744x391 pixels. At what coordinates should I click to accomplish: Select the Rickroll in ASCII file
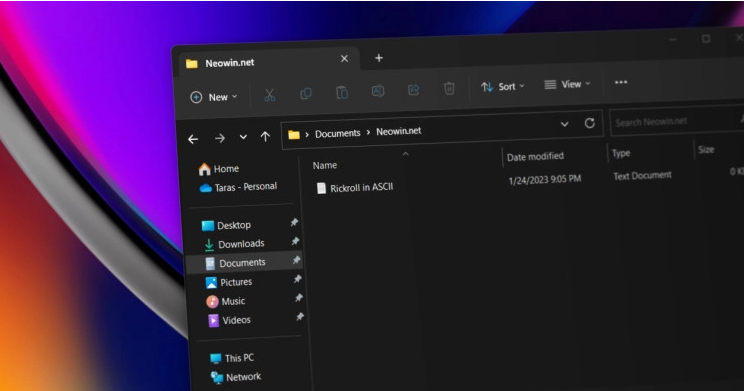(x=355, y=188)
